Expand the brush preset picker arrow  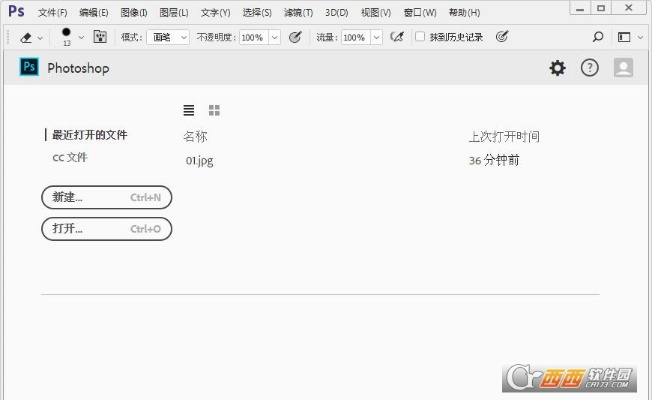[81, 38]
